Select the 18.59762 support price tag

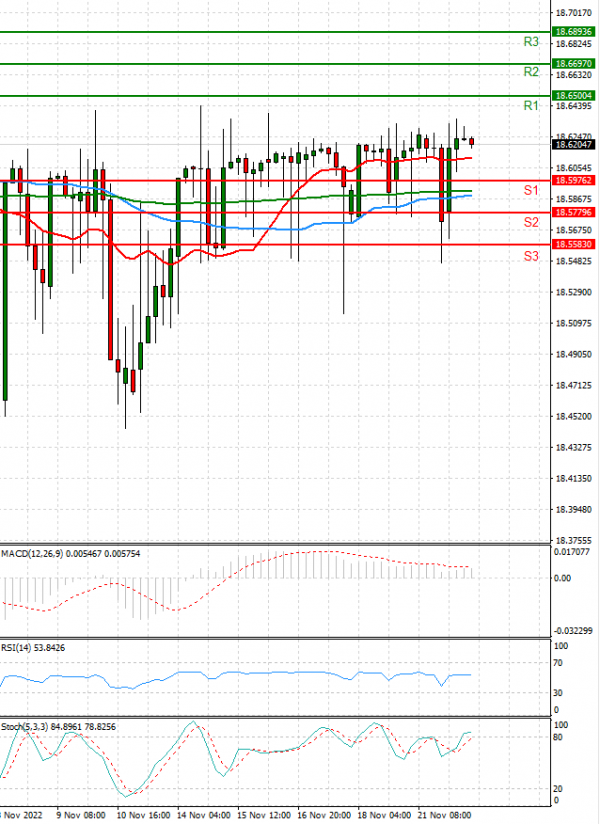point(573,180)
